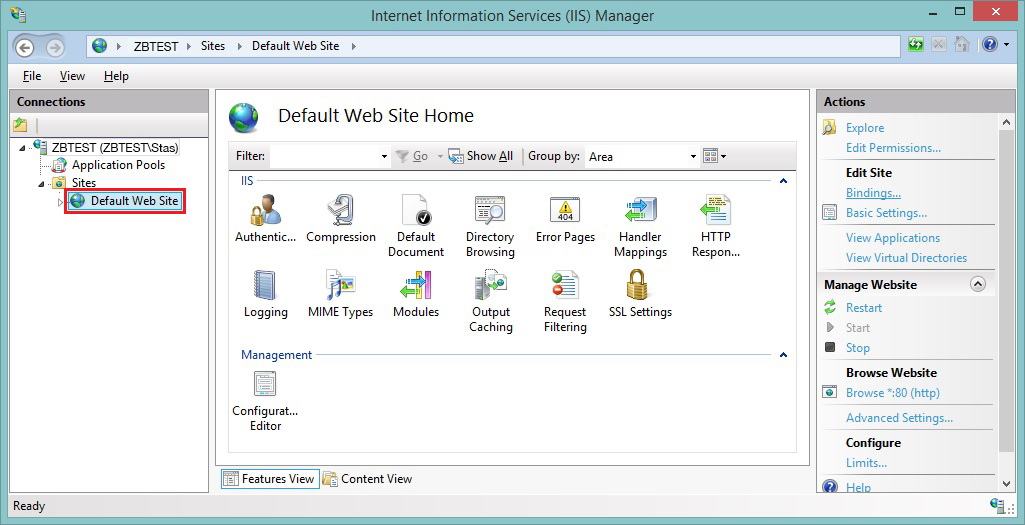Expand the Default Web Site tree node
Screen dimensions: 1025x525
point(60,202)
